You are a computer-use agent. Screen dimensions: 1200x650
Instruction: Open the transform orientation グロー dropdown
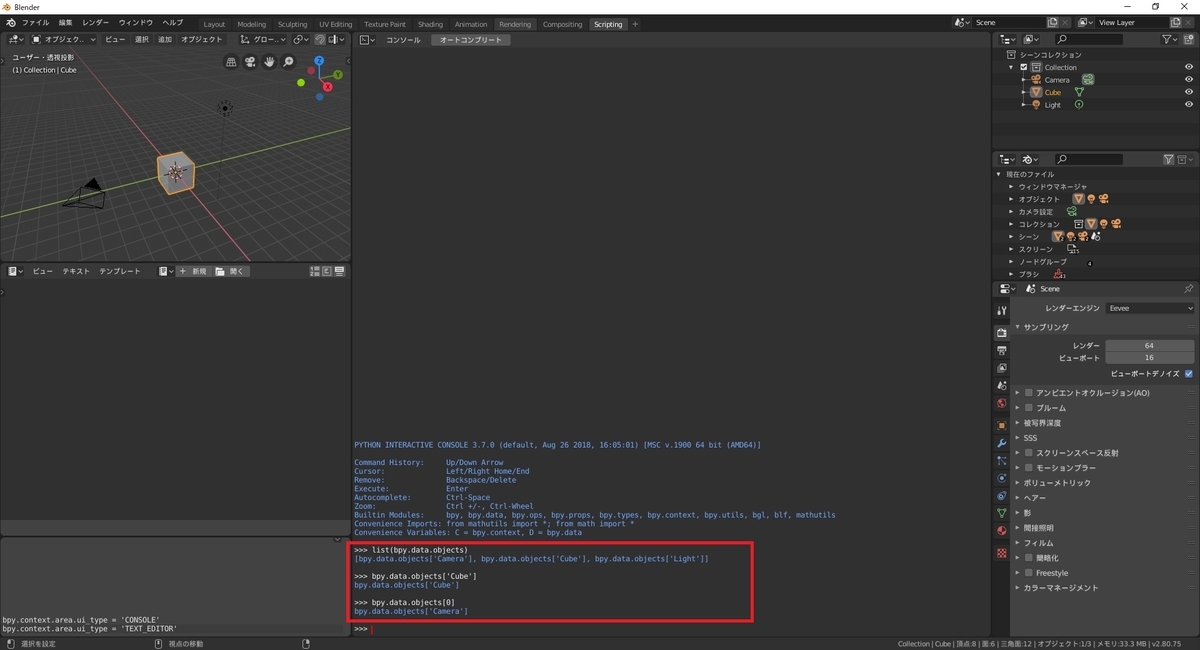[x=265, y=39]
